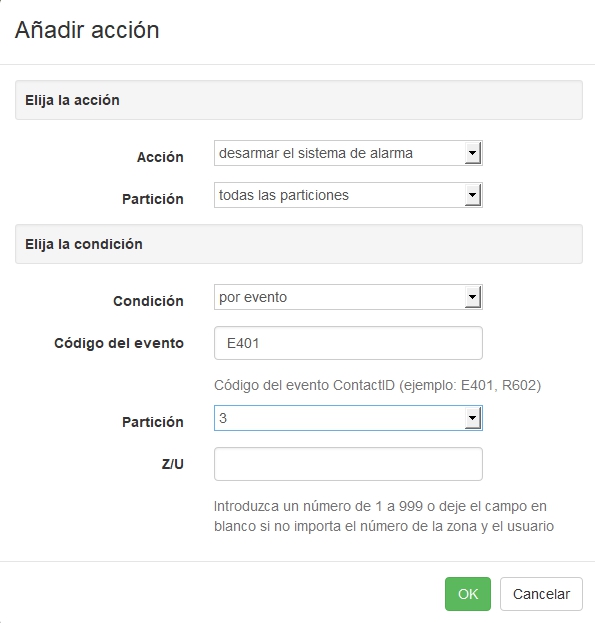
Task: Click the 'Añadir acción' dialog title
Action: 87,30
